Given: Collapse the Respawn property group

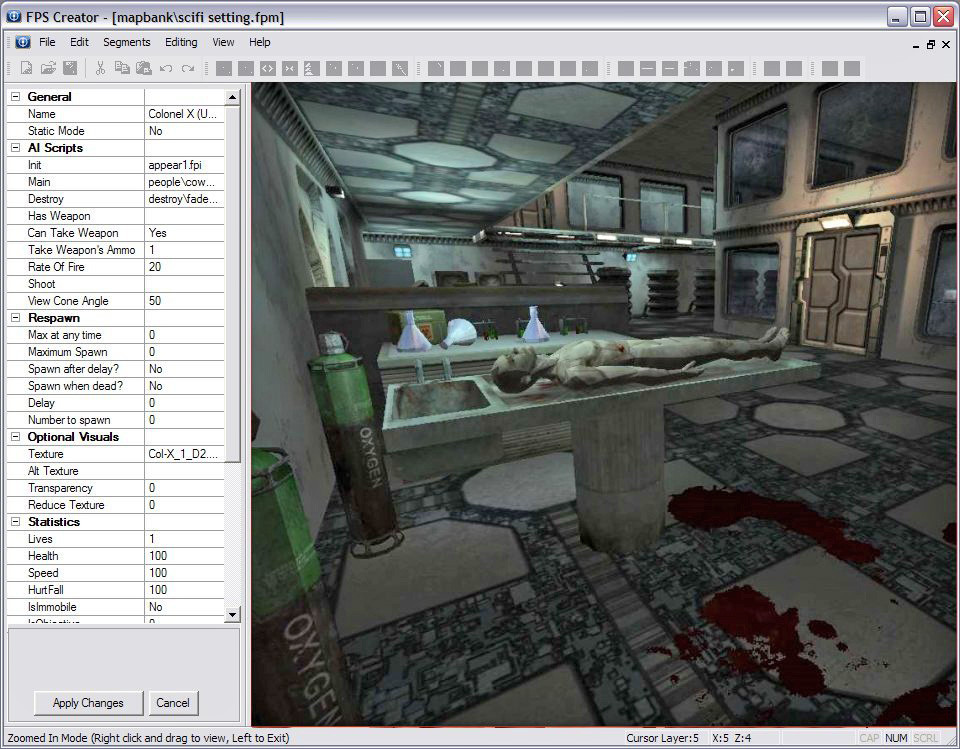Looking at the screenshot, I should pos(15,318).
